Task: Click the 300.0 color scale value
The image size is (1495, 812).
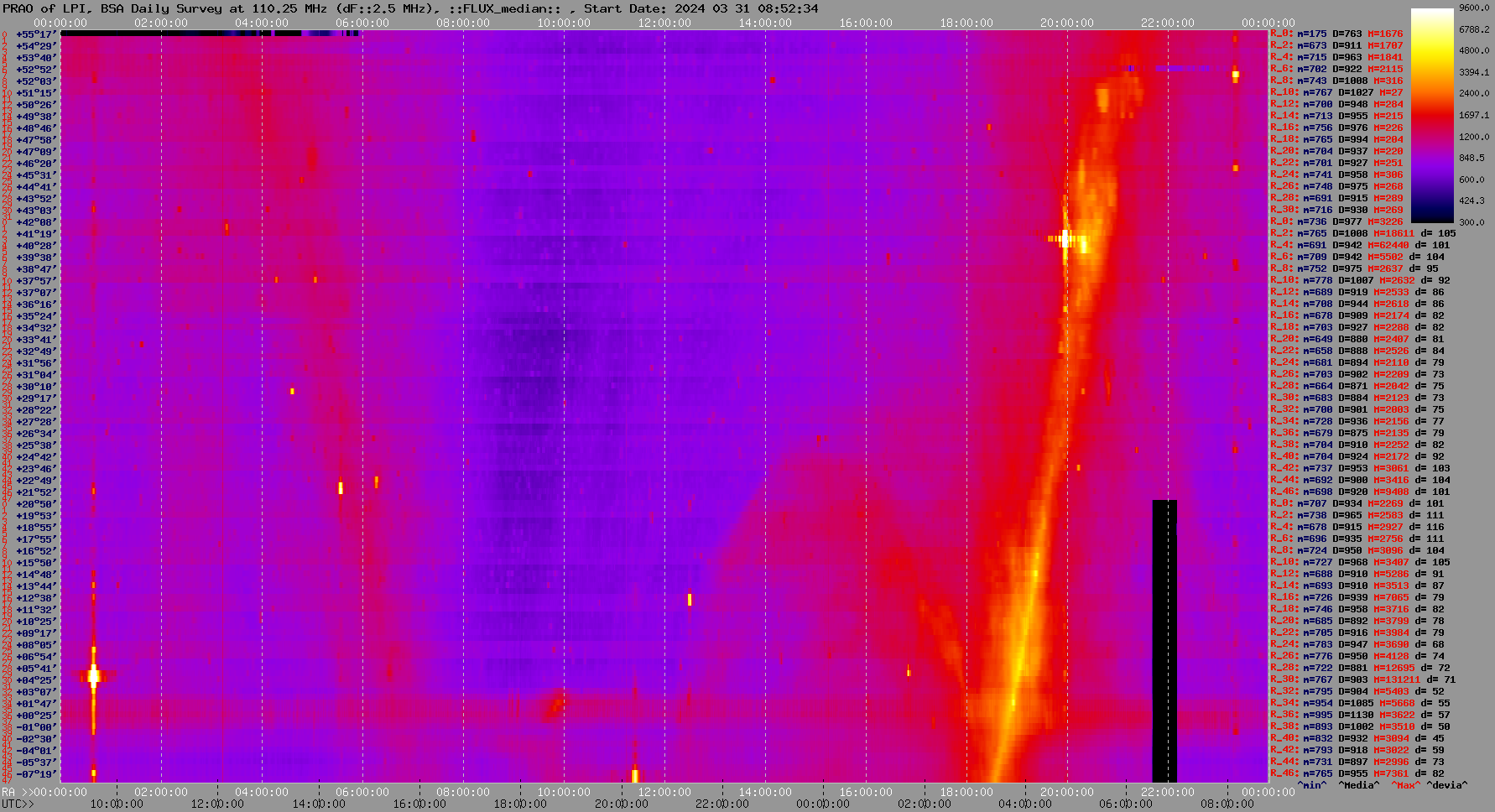Action: (x=1472, y=222)
